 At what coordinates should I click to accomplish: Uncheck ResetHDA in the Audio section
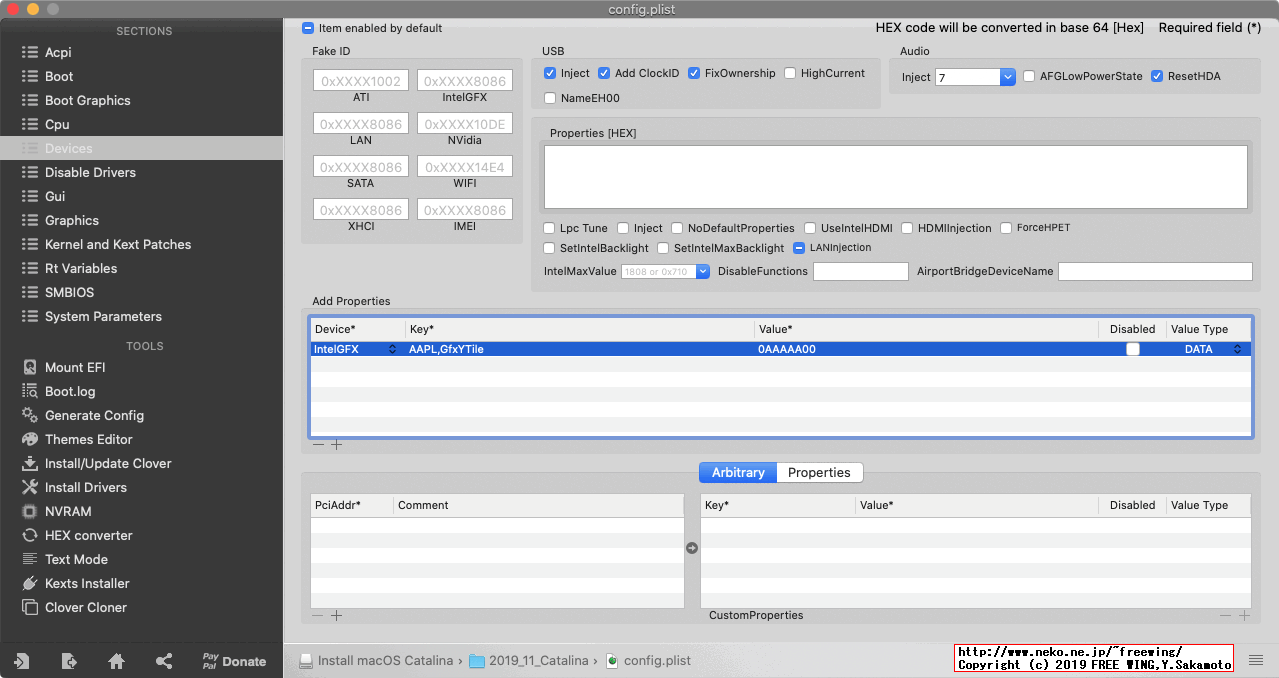coord(1157,75)
